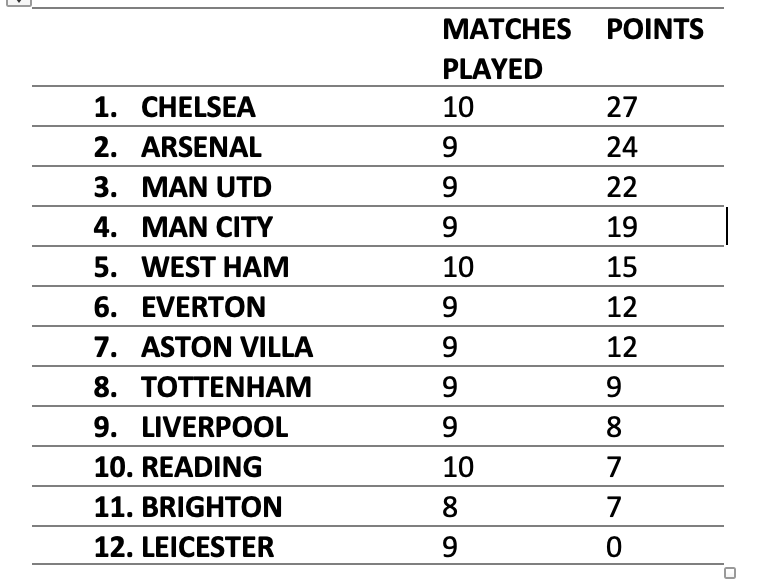Click the MAN CITY team cell
Screen dimensions: 761x586
[x=207, y=227]
